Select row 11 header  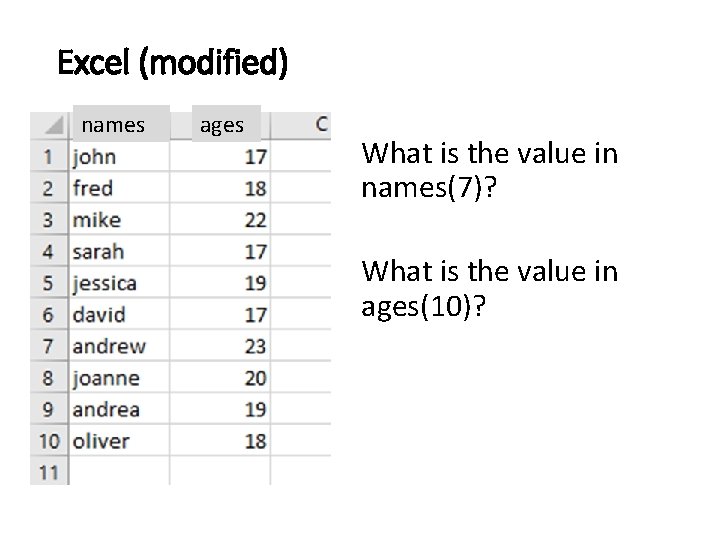click(49, 472)
